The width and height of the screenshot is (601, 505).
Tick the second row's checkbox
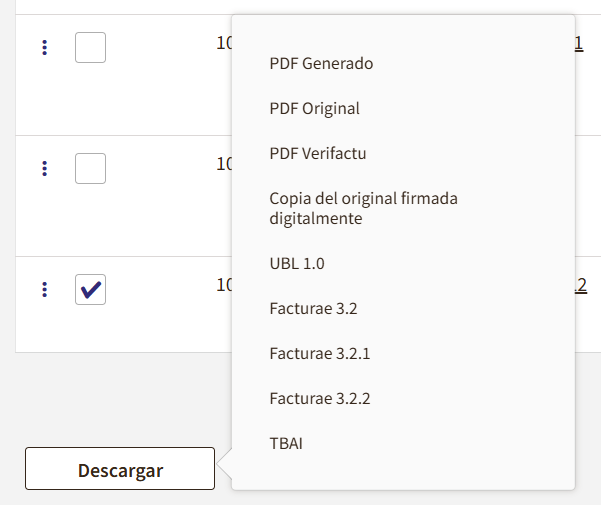coord(90,168)
